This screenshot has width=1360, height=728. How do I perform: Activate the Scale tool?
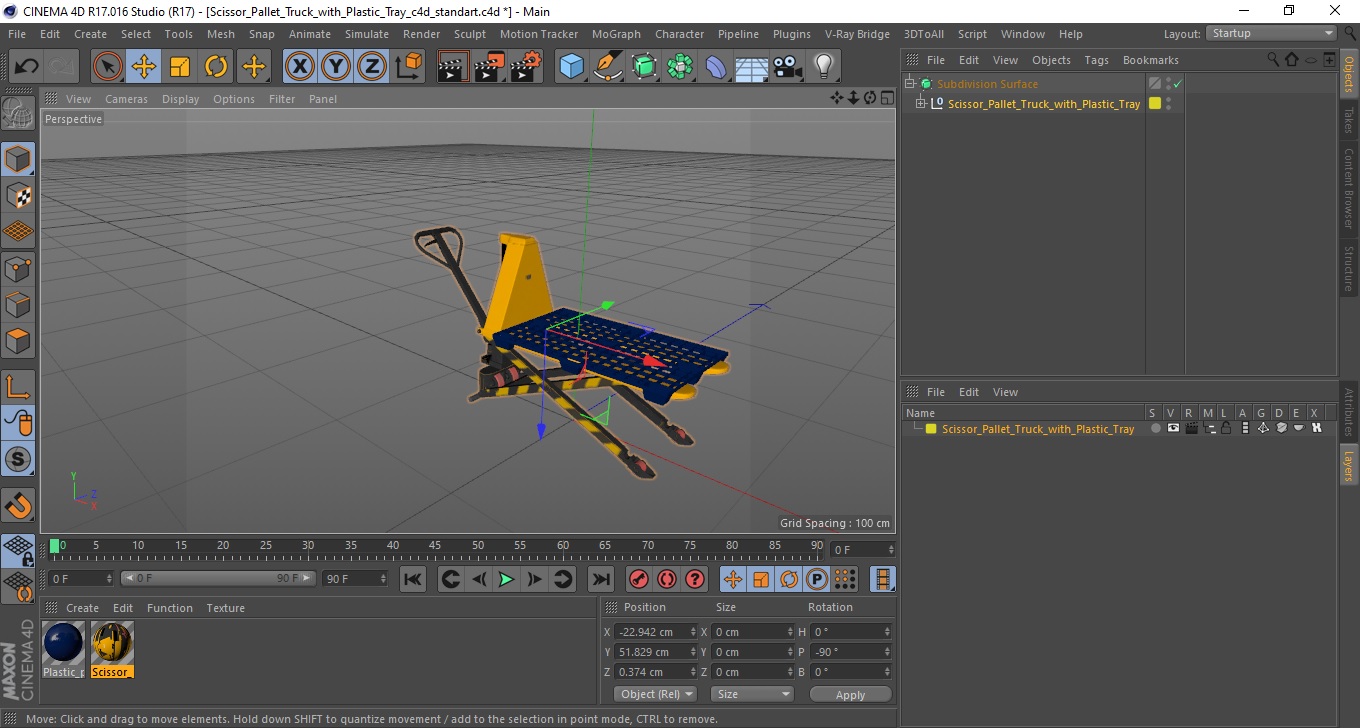(180, 67)
